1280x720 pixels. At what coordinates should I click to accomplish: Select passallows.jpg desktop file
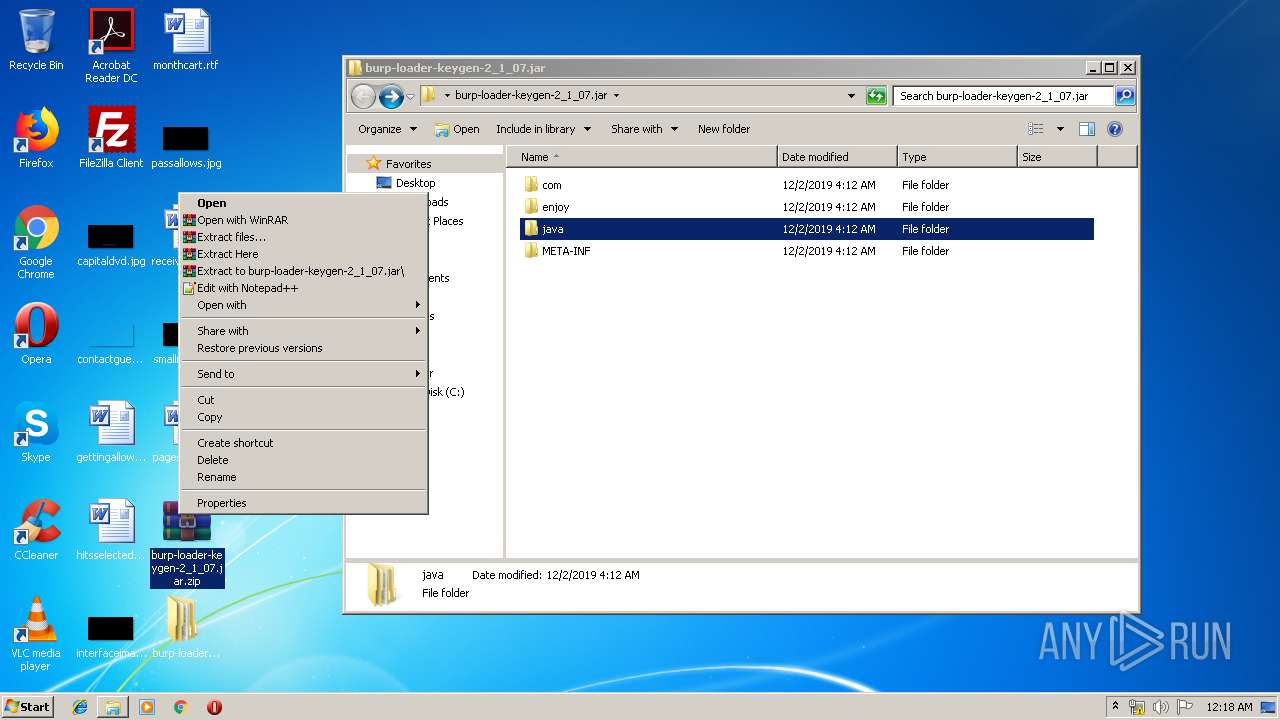[186, 145]
